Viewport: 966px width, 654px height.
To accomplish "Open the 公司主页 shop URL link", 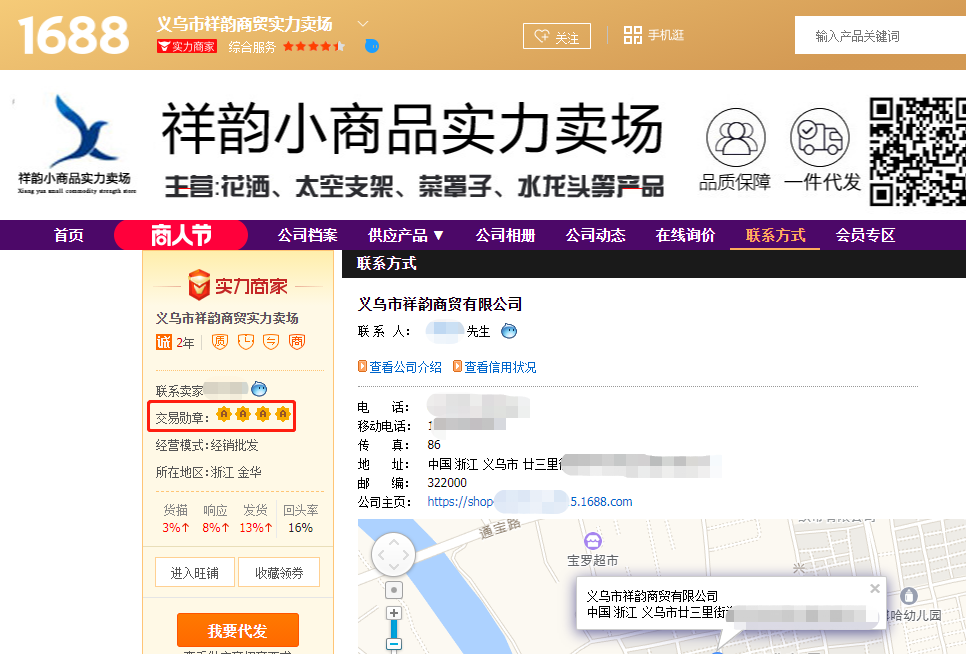I will click(530, 501).
